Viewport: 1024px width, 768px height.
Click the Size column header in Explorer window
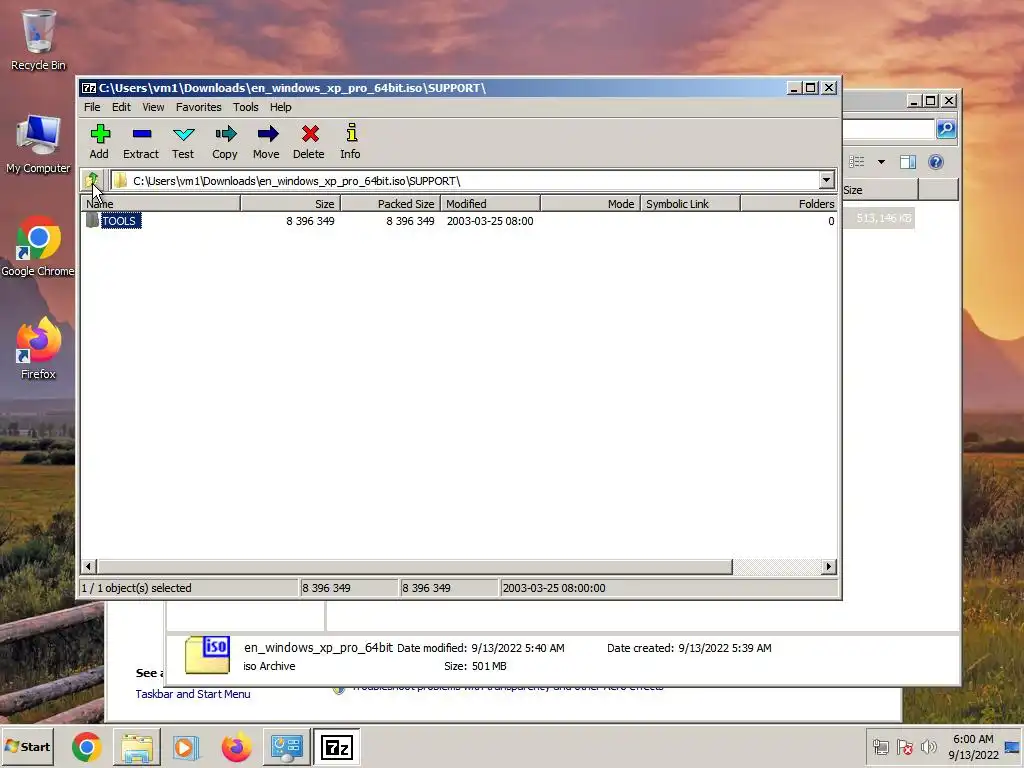point(880,190)
